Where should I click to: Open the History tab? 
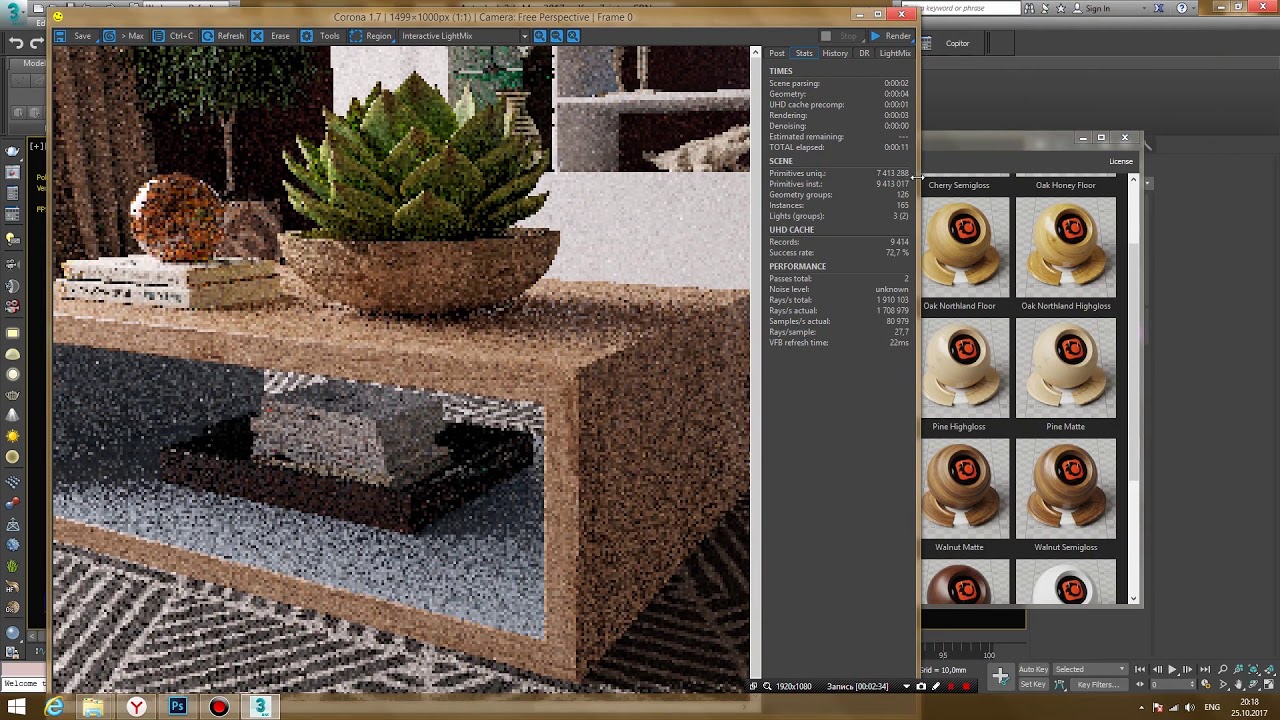click(835, 53)
